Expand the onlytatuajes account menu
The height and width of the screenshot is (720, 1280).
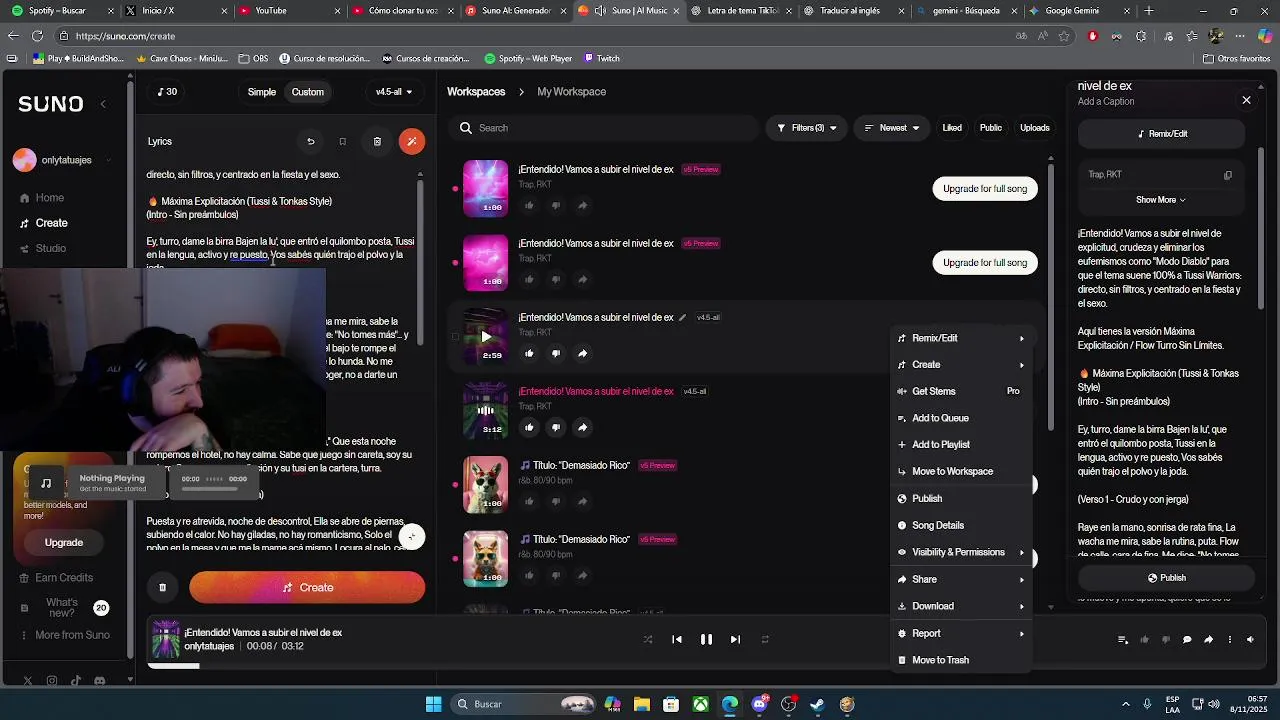pyautogui.click(x=62, y=160)
